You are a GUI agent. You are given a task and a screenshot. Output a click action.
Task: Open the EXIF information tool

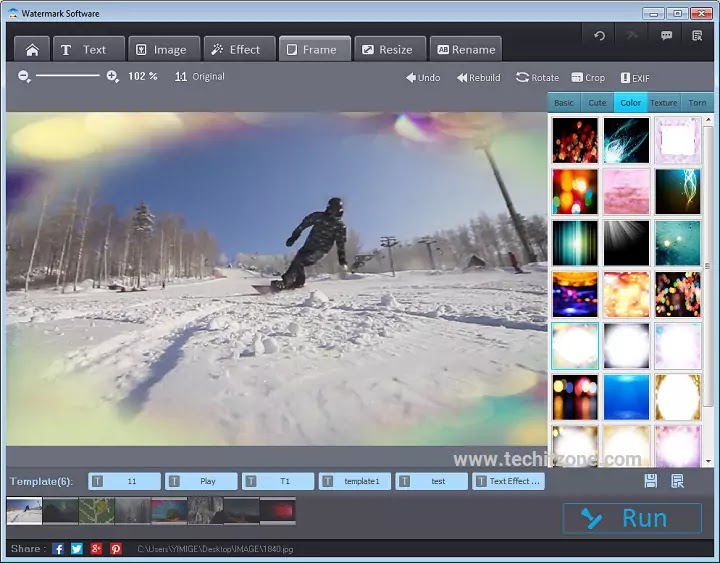[635, 78]
